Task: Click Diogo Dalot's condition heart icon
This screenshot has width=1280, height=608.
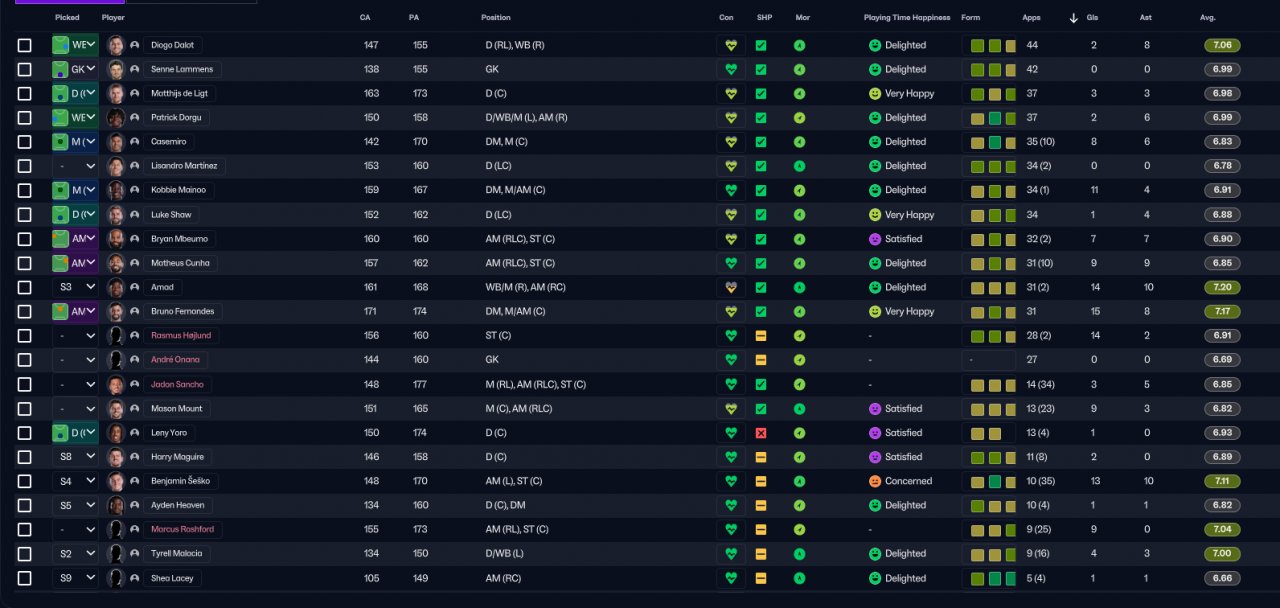Action: [x=731, y=45]
